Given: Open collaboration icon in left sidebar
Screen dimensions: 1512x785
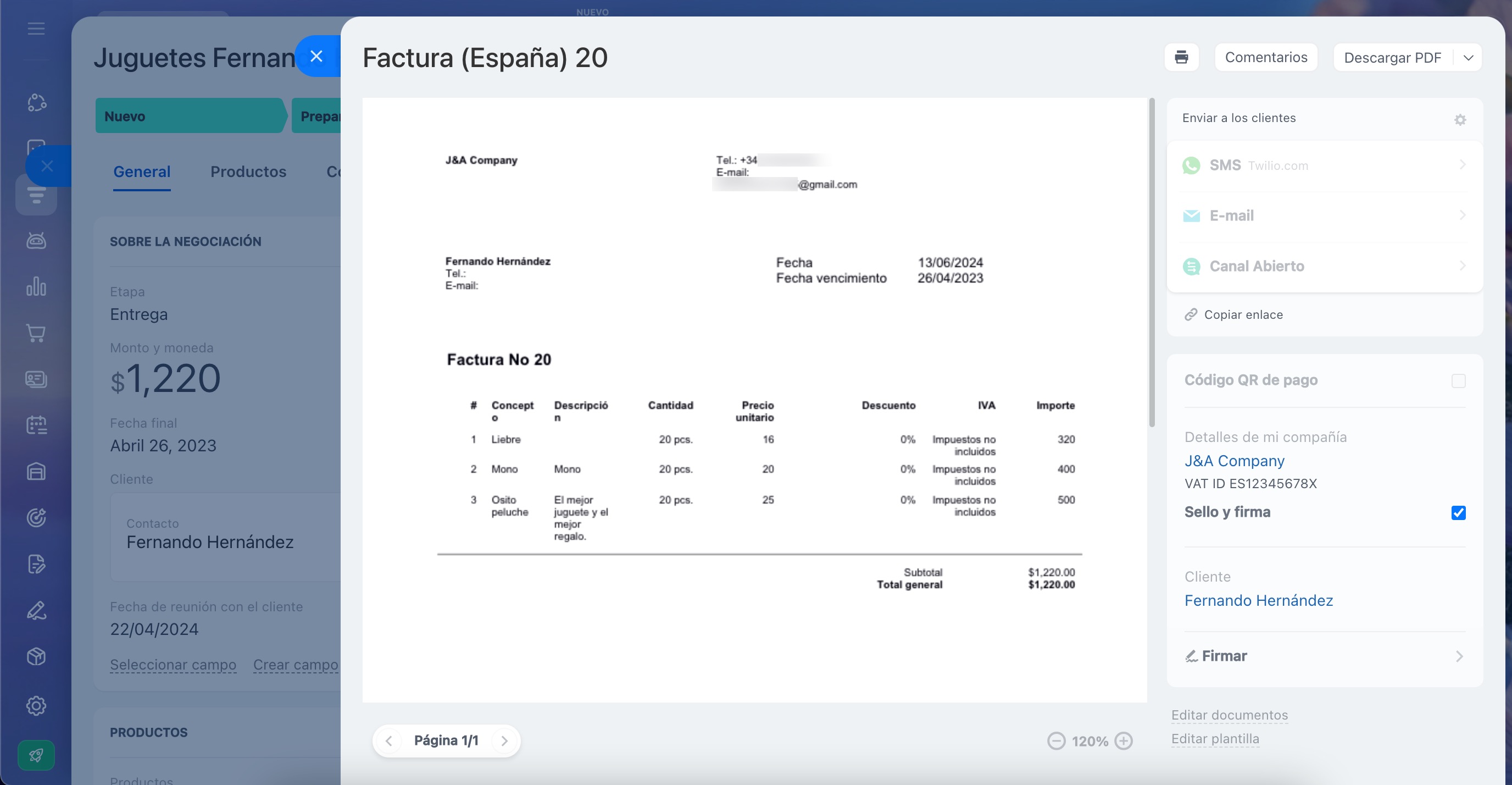Looking at the screenshot, I should 36,103.
